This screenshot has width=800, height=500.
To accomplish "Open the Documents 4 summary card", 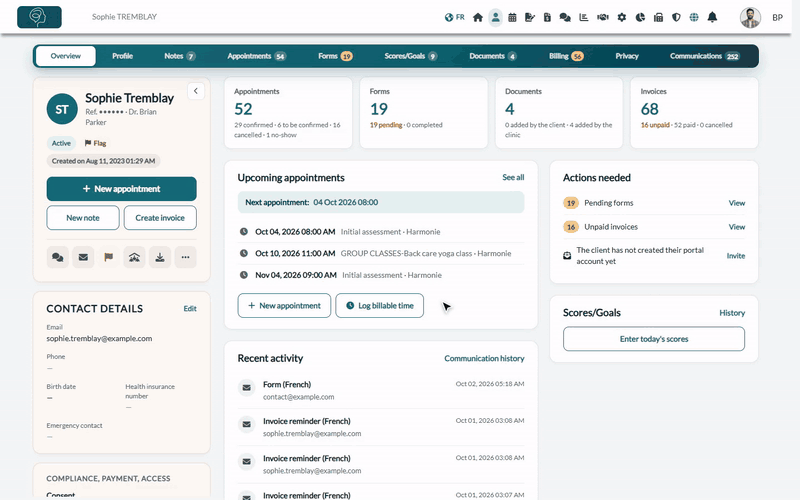I will tap(559, 113).
